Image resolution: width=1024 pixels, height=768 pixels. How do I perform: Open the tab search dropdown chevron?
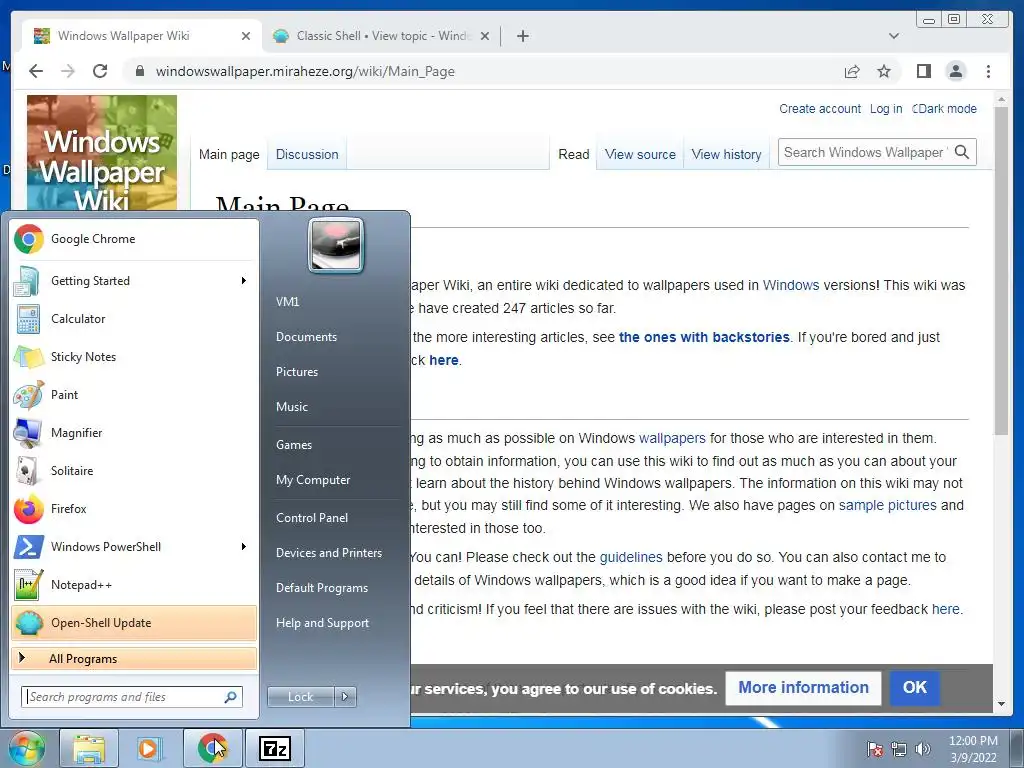click(x=894, y=36)
